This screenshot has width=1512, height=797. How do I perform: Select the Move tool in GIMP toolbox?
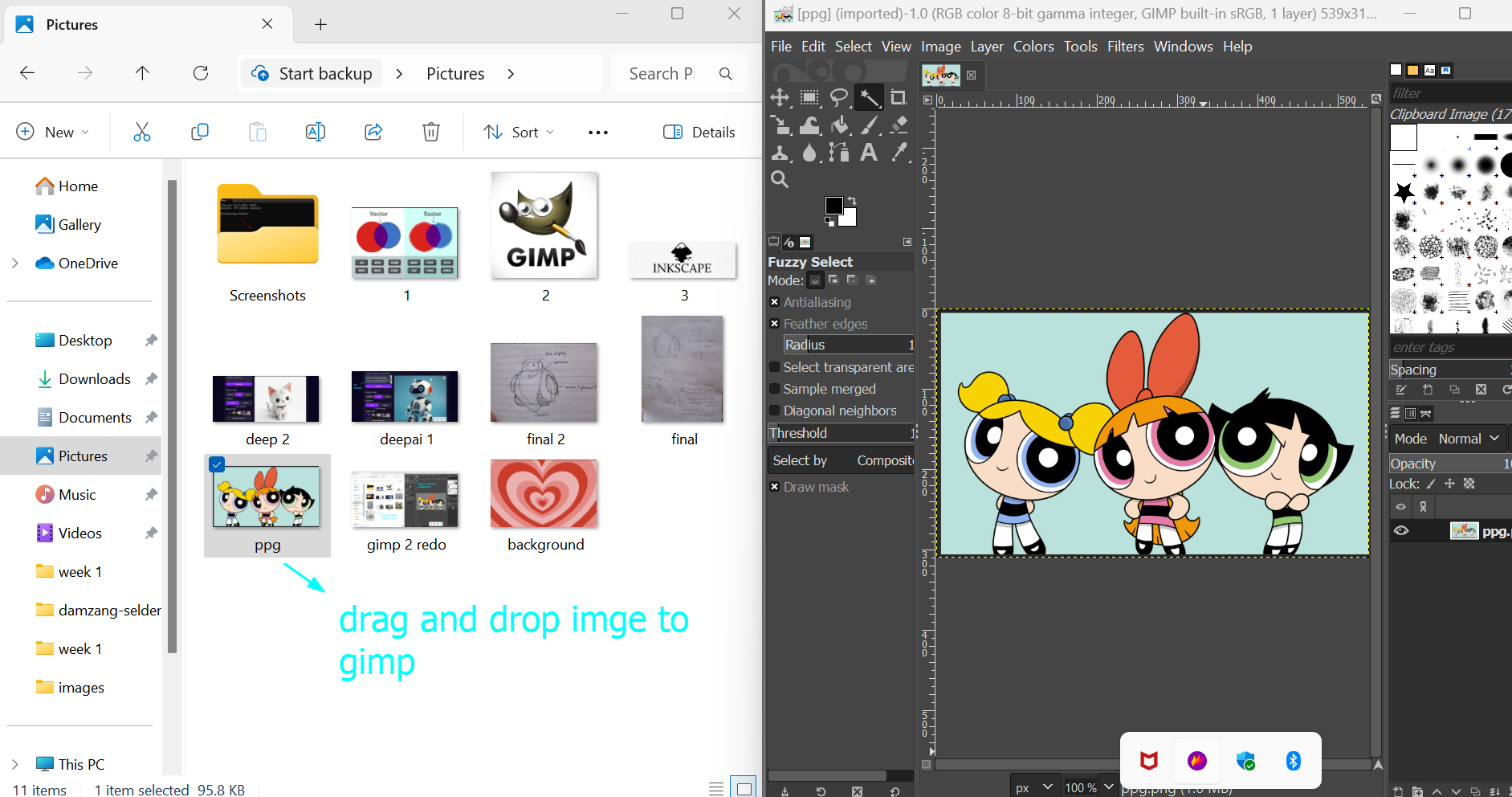pos(780,98)
